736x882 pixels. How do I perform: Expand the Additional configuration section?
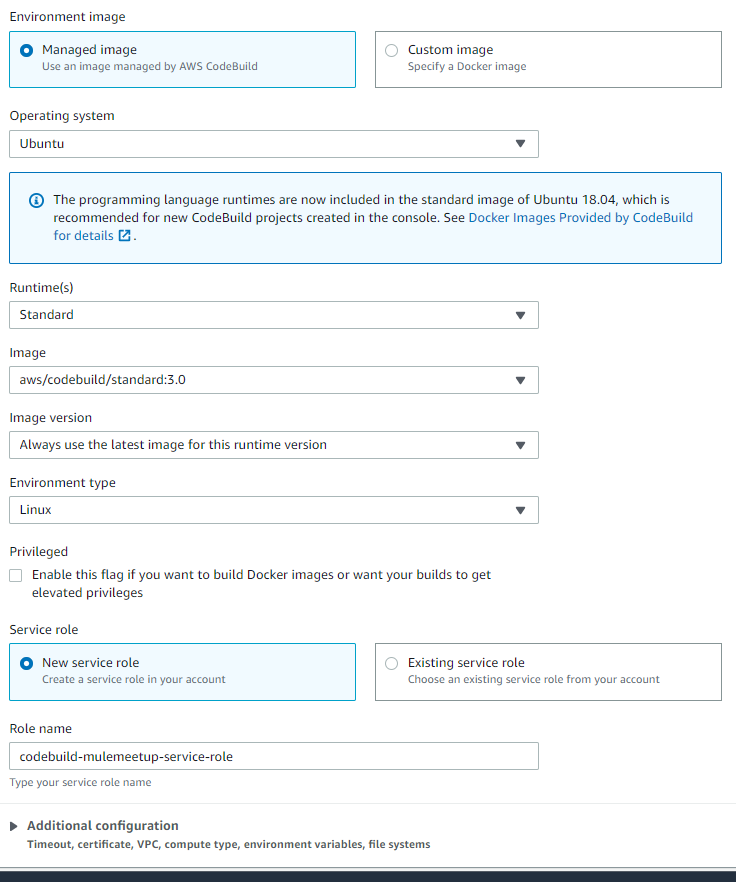coord(15,826)
